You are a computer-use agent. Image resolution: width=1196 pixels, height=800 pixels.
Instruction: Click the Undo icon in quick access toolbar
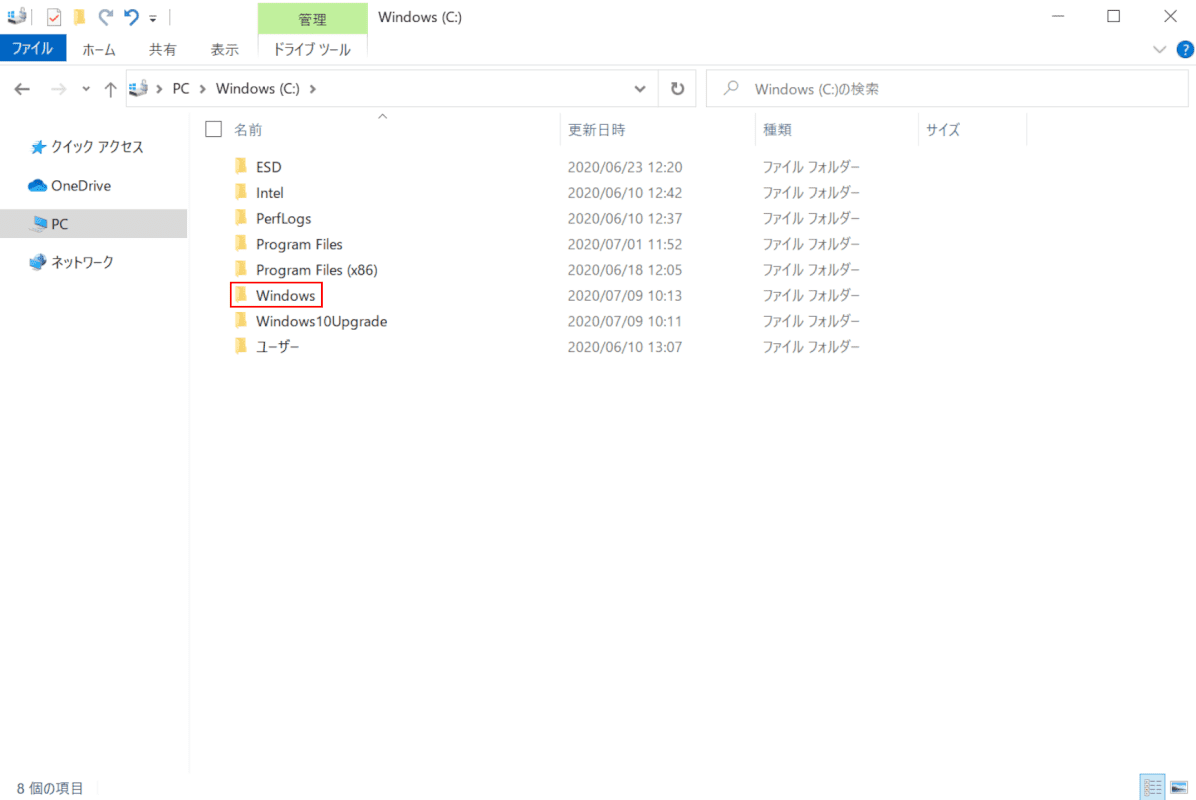131,17
